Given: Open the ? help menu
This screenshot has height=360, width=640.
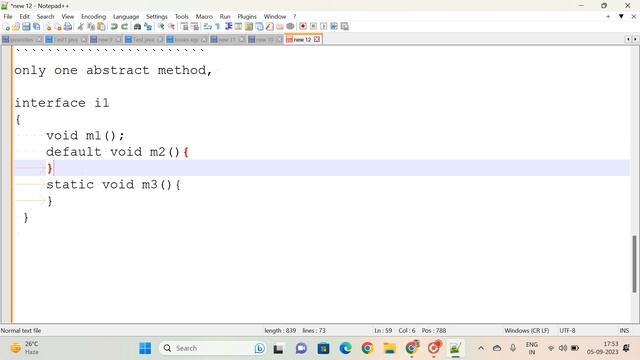Looking at the screenshot, I should point(294,16).
